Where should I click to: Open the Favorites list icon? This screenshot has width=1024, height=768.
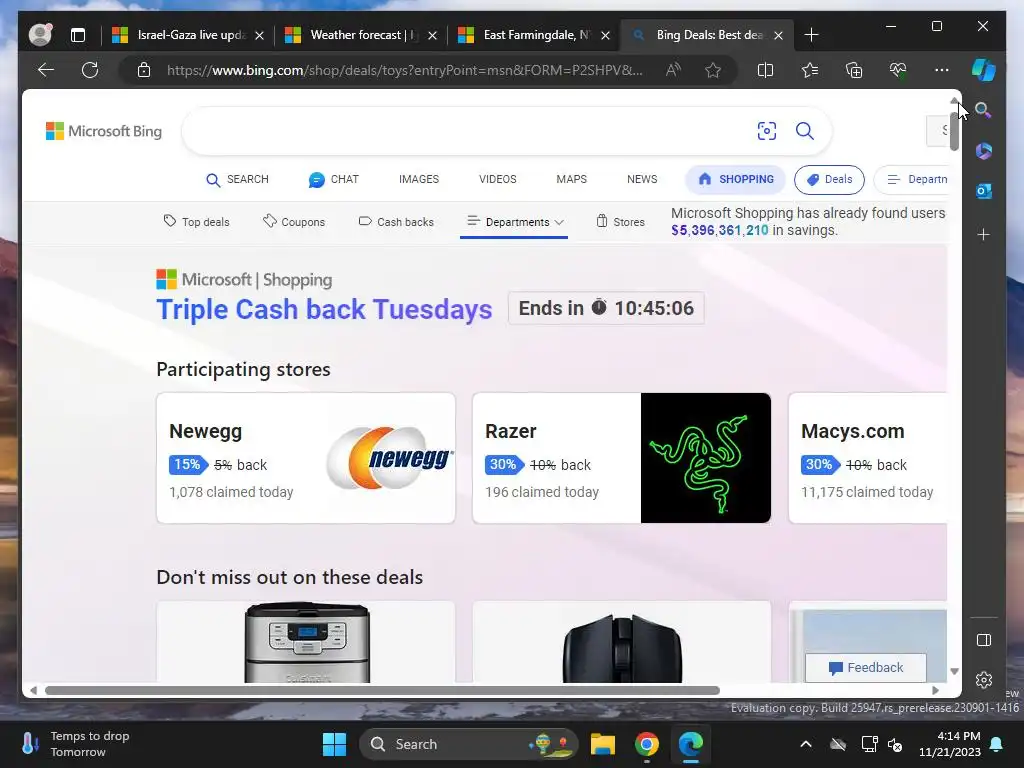[x=810, y=70]
